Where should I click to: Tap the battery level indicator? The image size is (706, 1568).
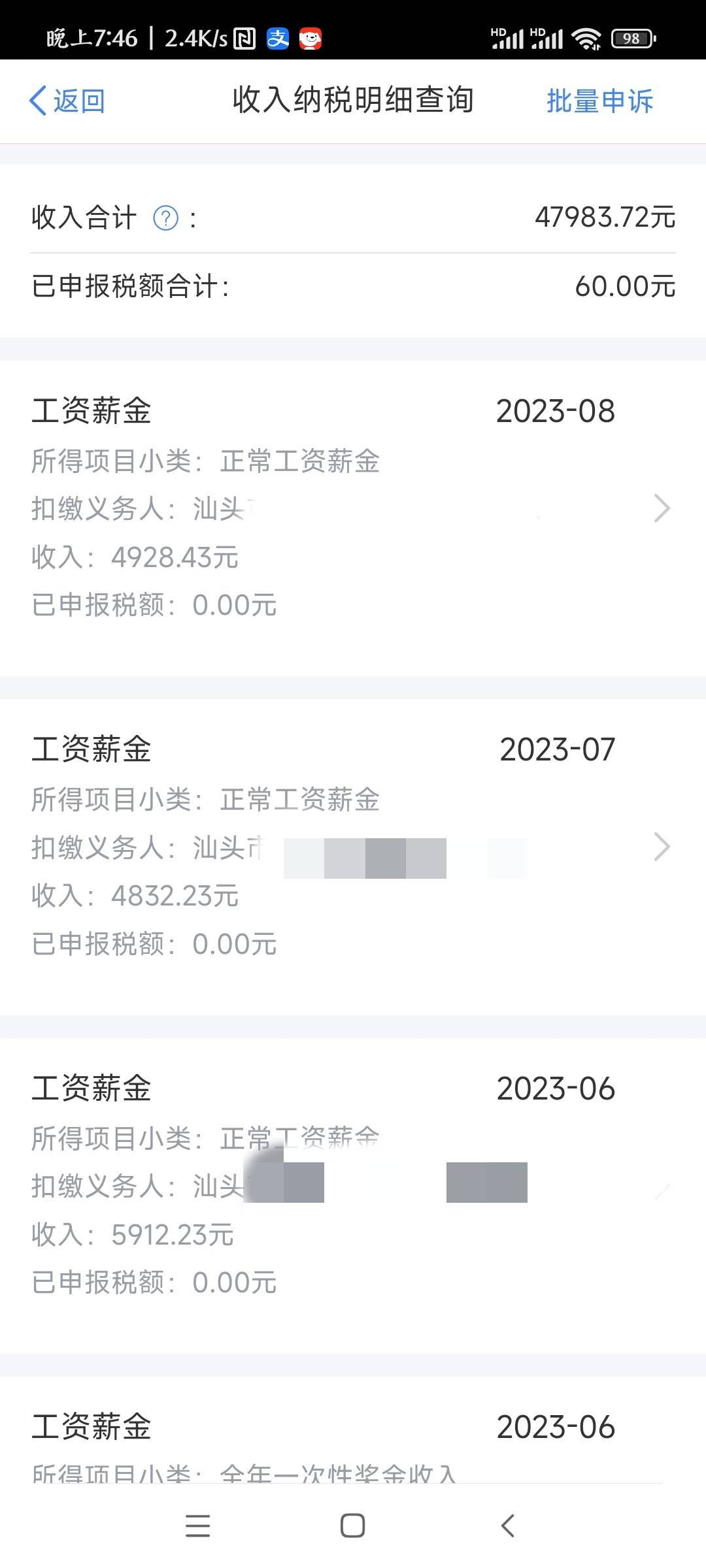point(633,39)
